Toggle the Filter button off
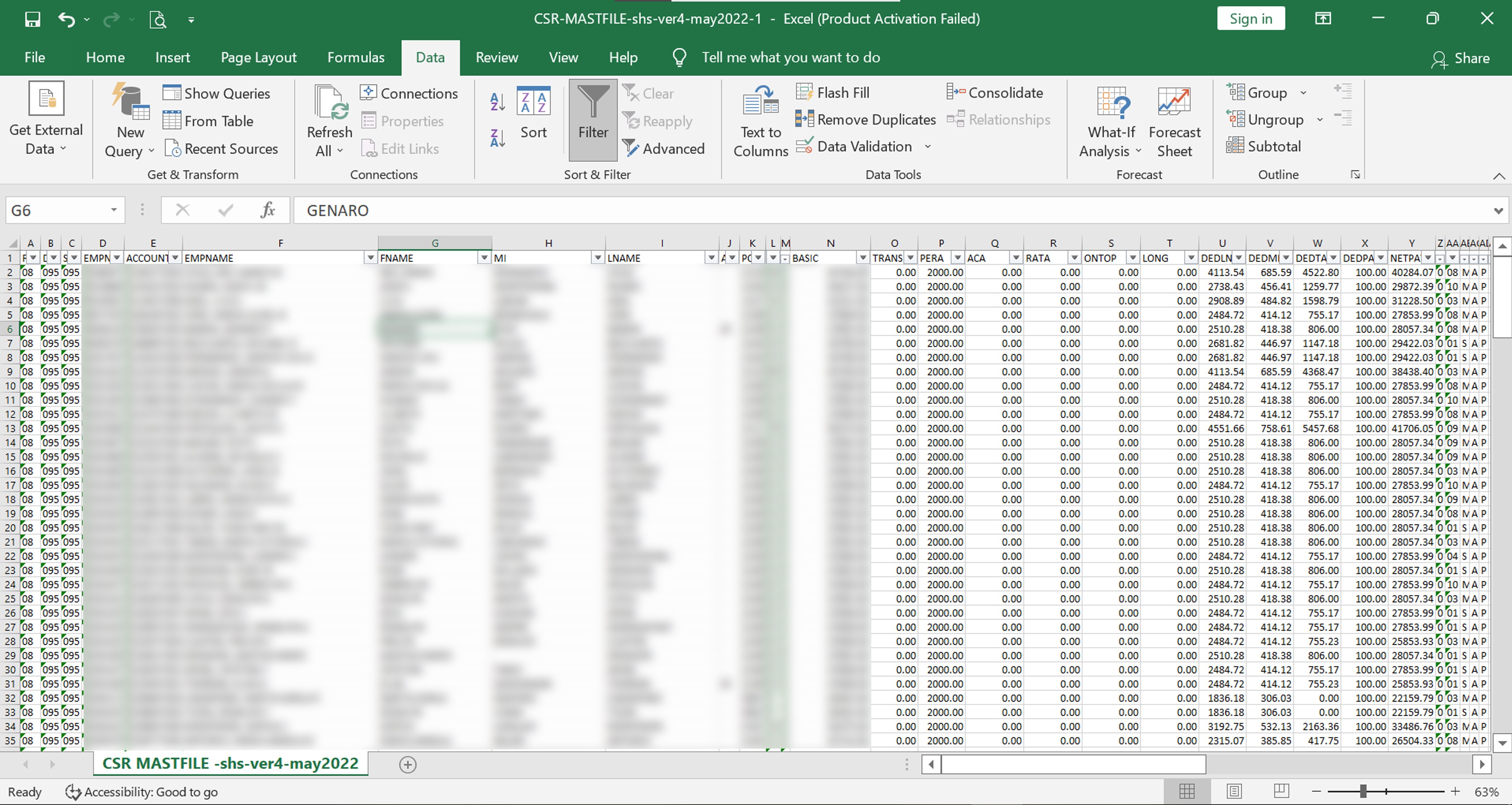 (593, 120)
